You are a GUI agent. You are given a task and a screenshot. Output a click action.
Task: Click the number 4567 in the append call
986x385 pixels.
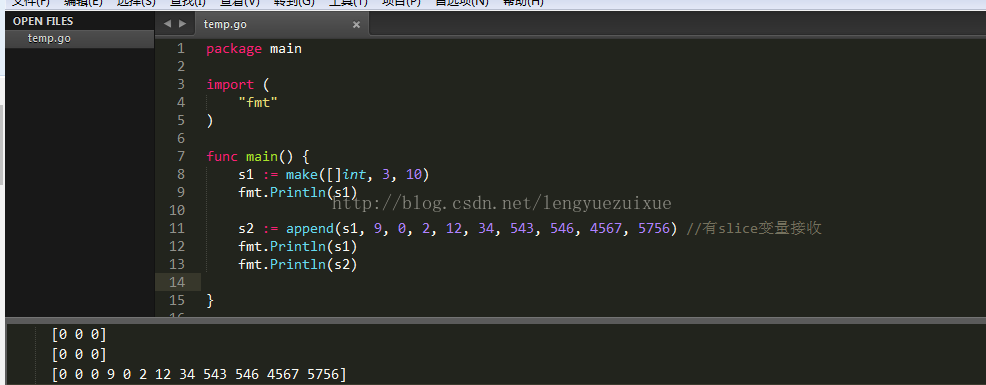(606, 228)
